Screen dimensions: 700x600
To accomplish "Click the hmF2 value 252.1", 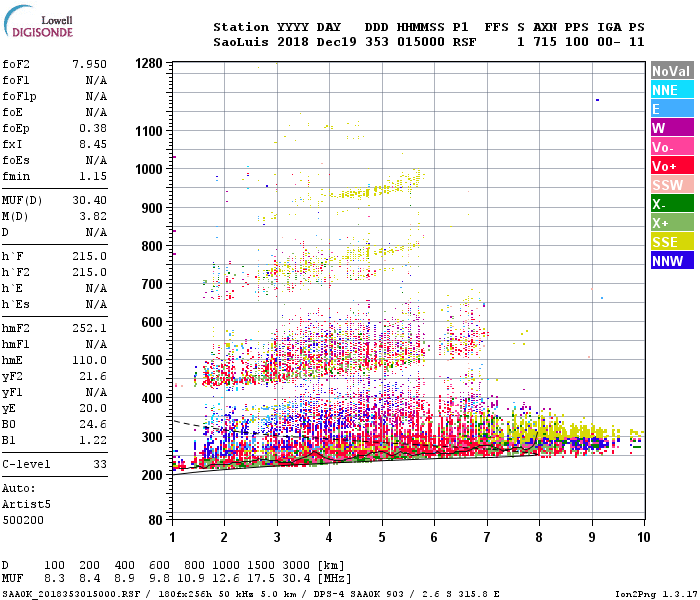I will click(89, 329).
